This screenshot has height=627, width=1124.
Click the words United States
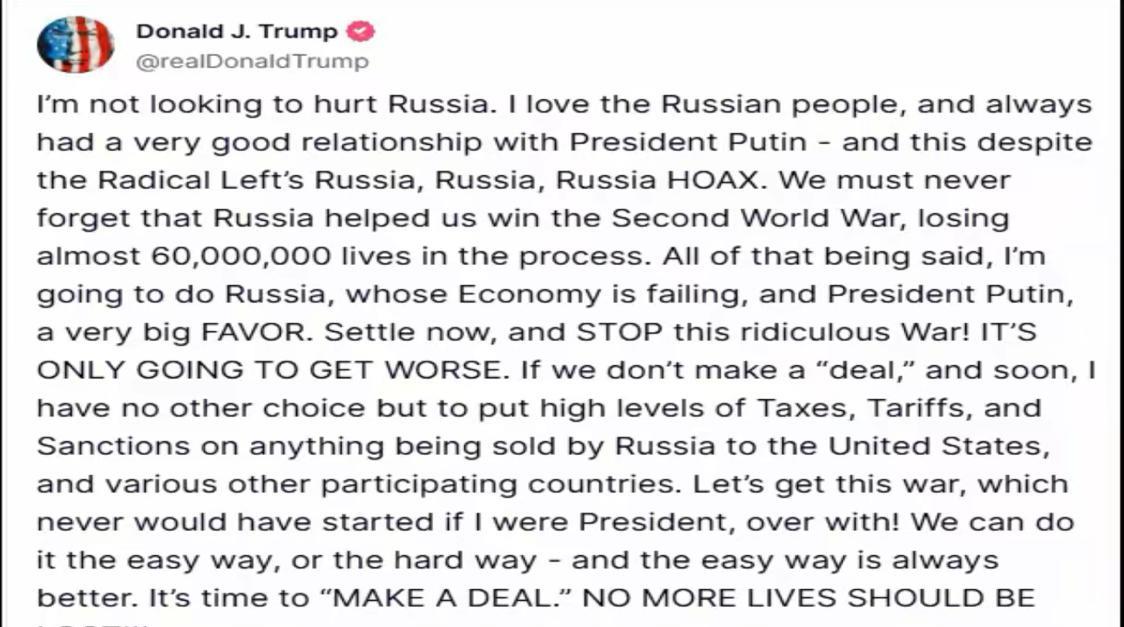tap(938, 446)
